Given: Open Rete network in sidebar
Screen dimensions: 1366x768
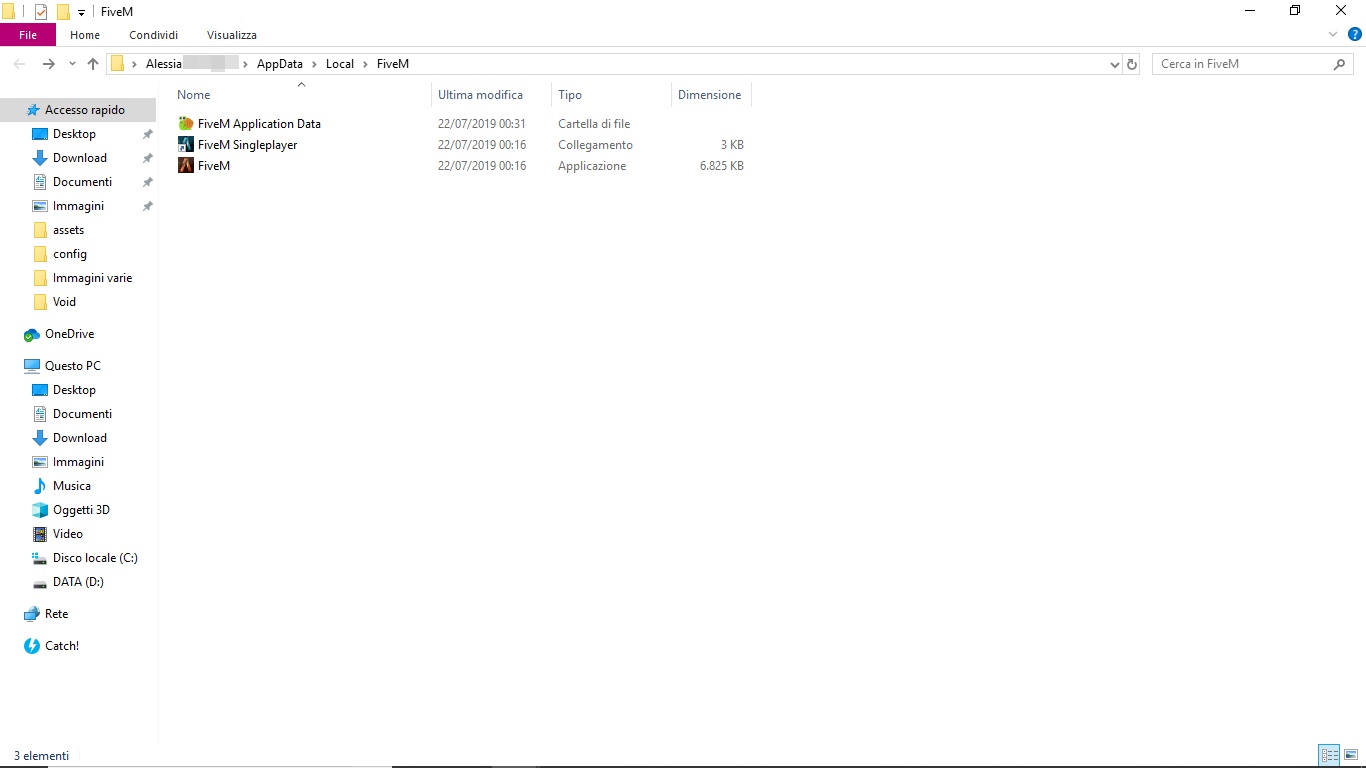Looking at the screenshot, I should tap(56, 614).
